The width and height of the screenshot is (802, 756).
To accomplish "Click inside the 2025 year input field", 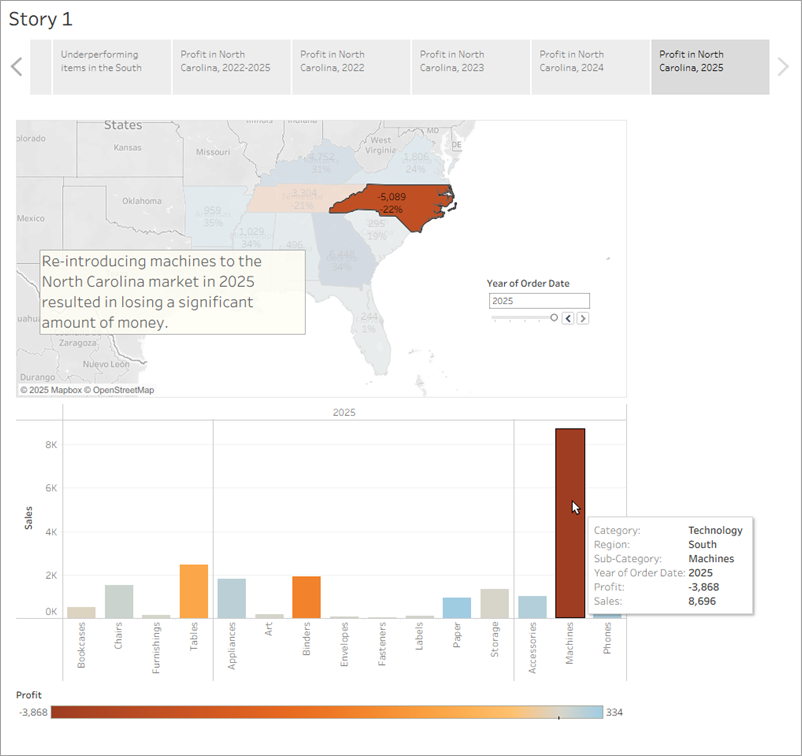I will point(540,300).
